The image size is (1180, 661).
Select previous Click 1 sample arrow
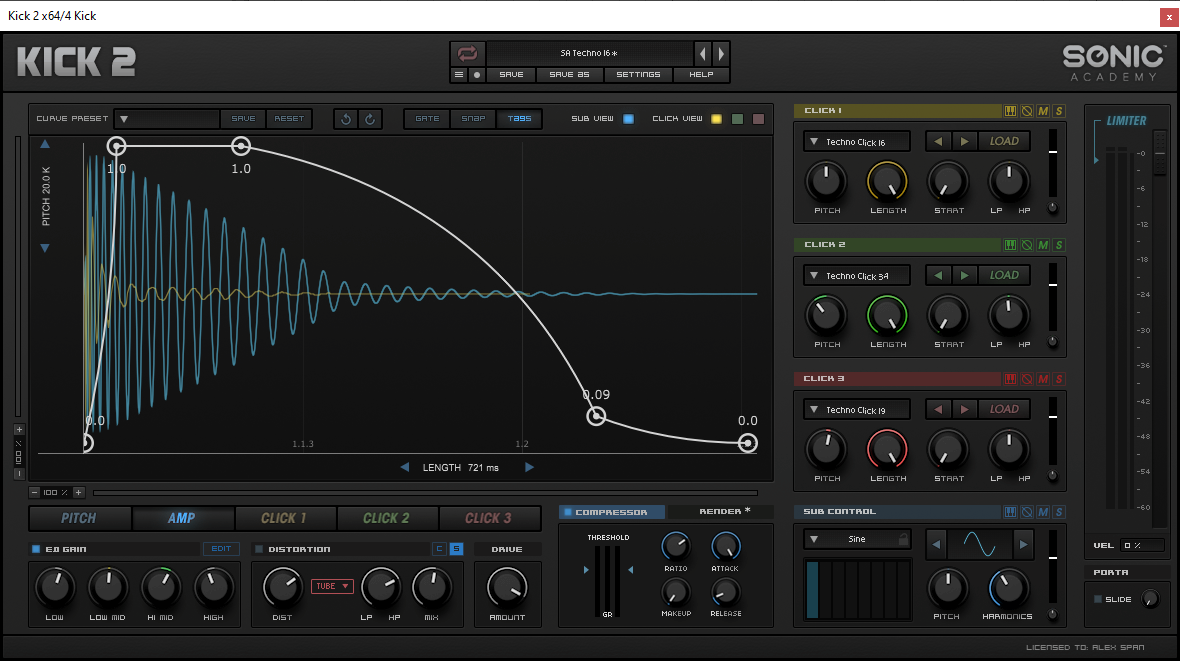coord(938,142)
